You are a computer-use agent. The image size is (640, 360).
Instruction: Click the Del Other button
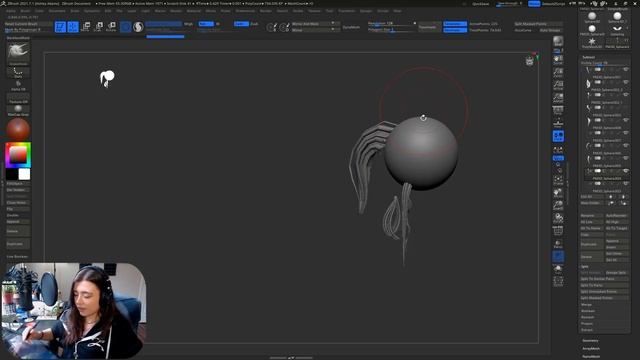tap(616, 253)
